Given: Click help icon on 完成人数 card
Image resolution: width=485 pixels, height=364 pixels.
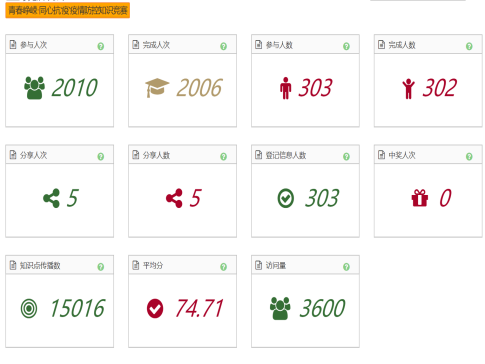Looking at the screenshot, I should coord(469,46).
